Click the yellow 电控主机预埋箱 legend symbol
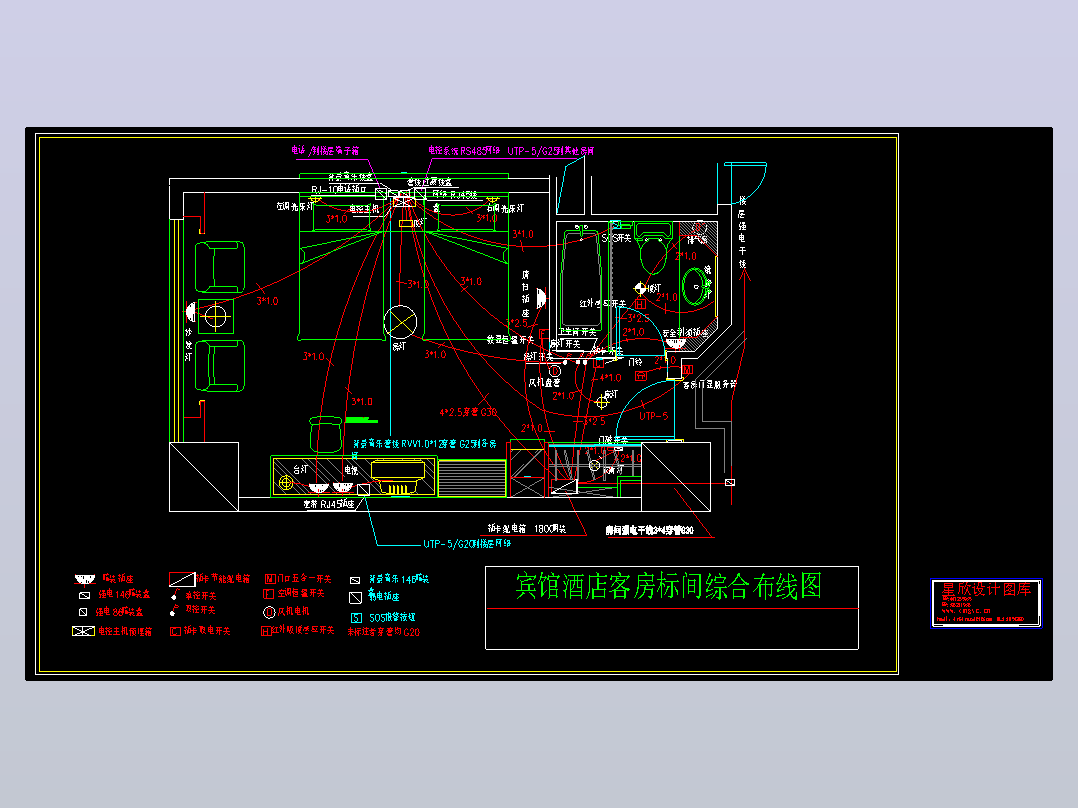This screenshot has height=808, width=1078. 83,631
